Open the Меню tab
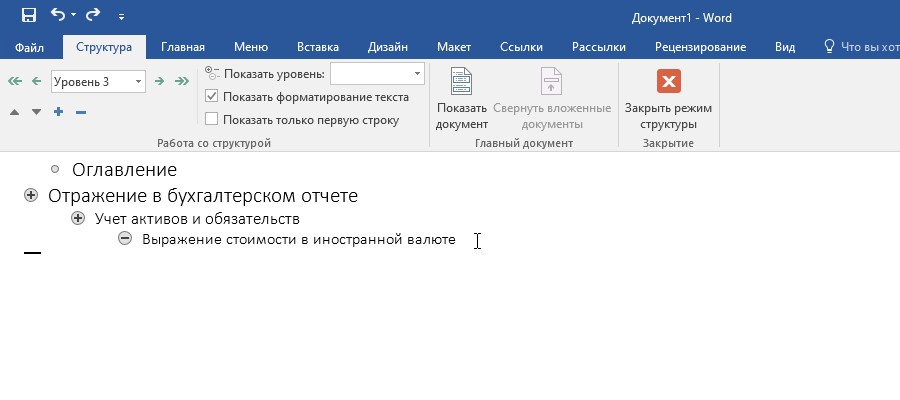The image size is (900, 400). (251, 47)
